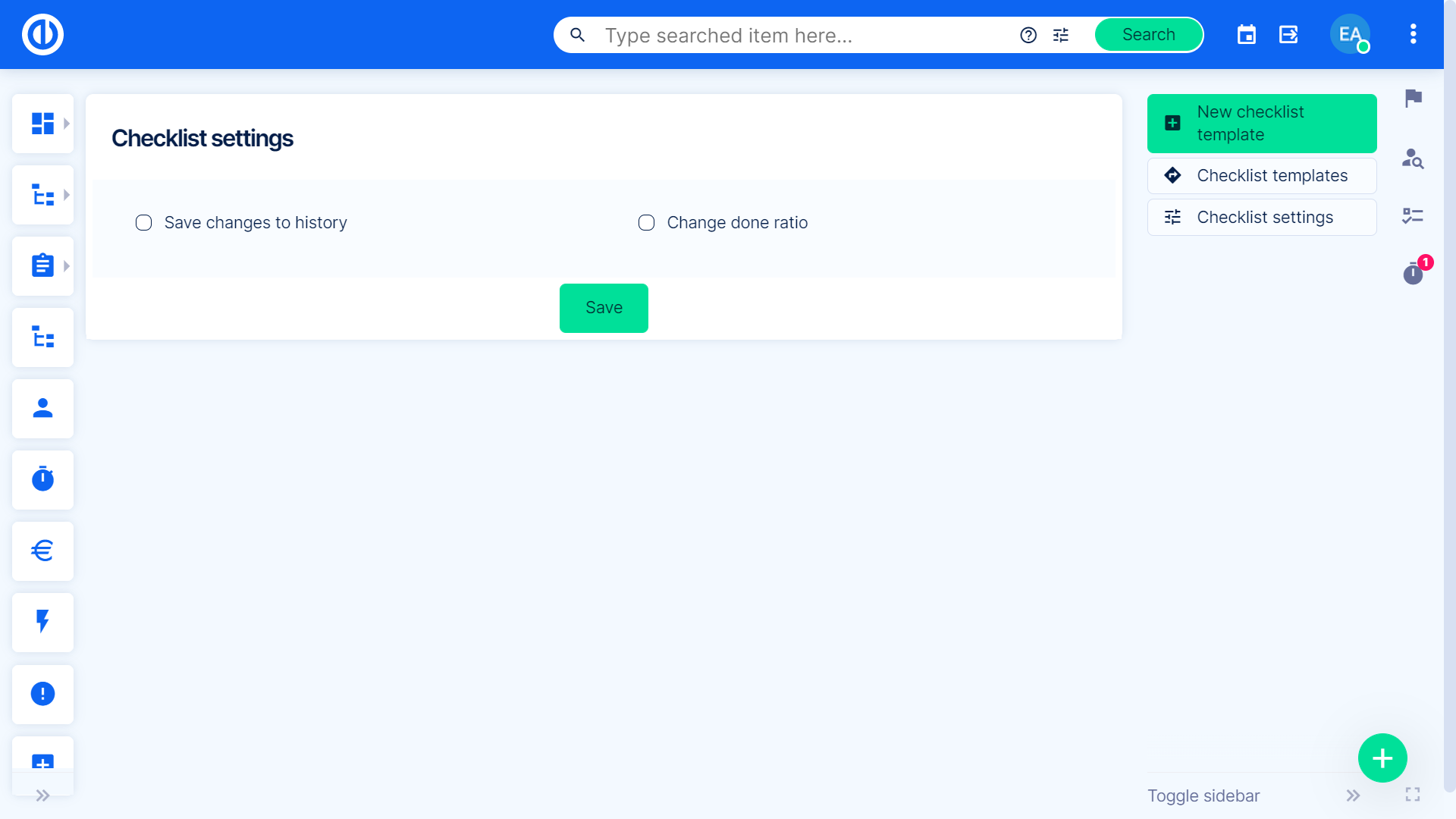The width and height of the screenshot is (1456, 819).
Task: Click New checklist template button
Action: tap(1262, 124)
